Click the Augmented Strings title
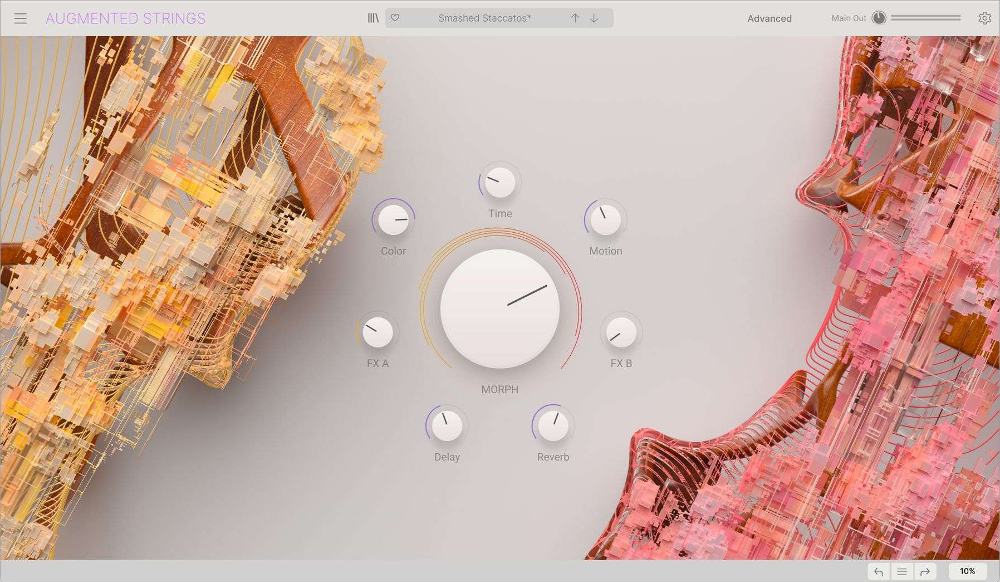This screenshot has width=1000, height=582. [126, 18]
